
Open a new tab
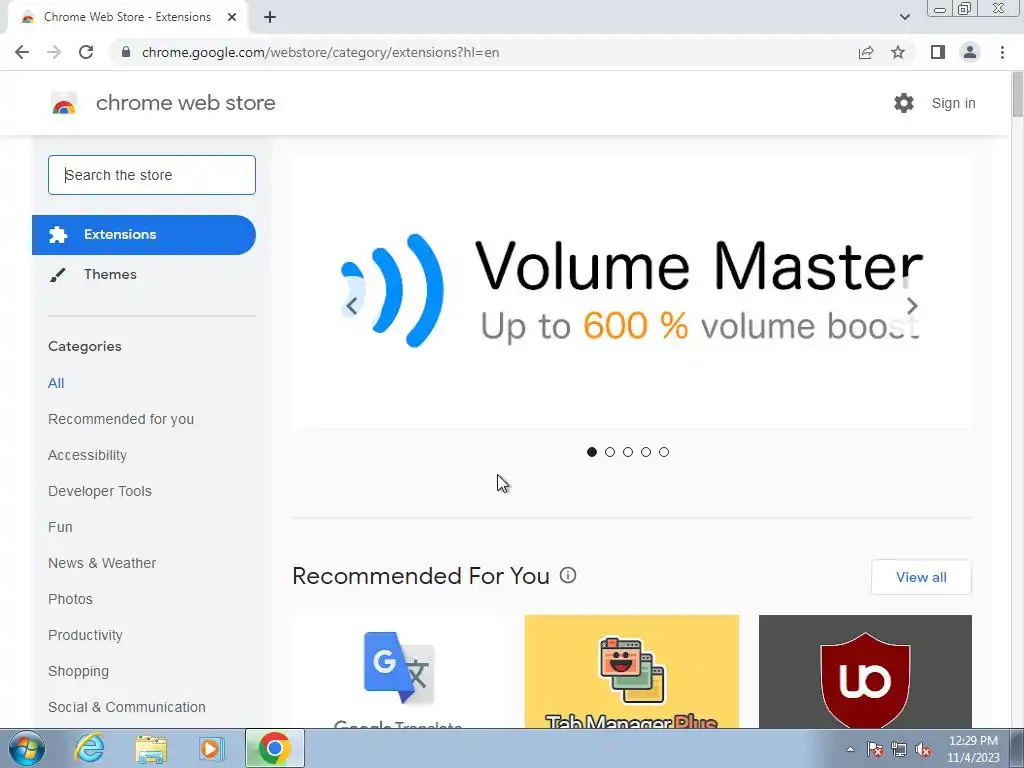point(270,17)
